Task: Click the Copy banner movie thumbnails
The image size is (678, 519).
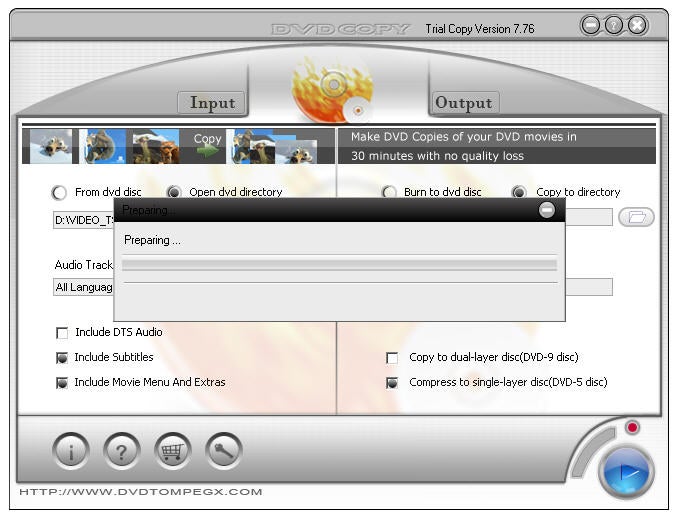Action: click(x=178, y=146)
